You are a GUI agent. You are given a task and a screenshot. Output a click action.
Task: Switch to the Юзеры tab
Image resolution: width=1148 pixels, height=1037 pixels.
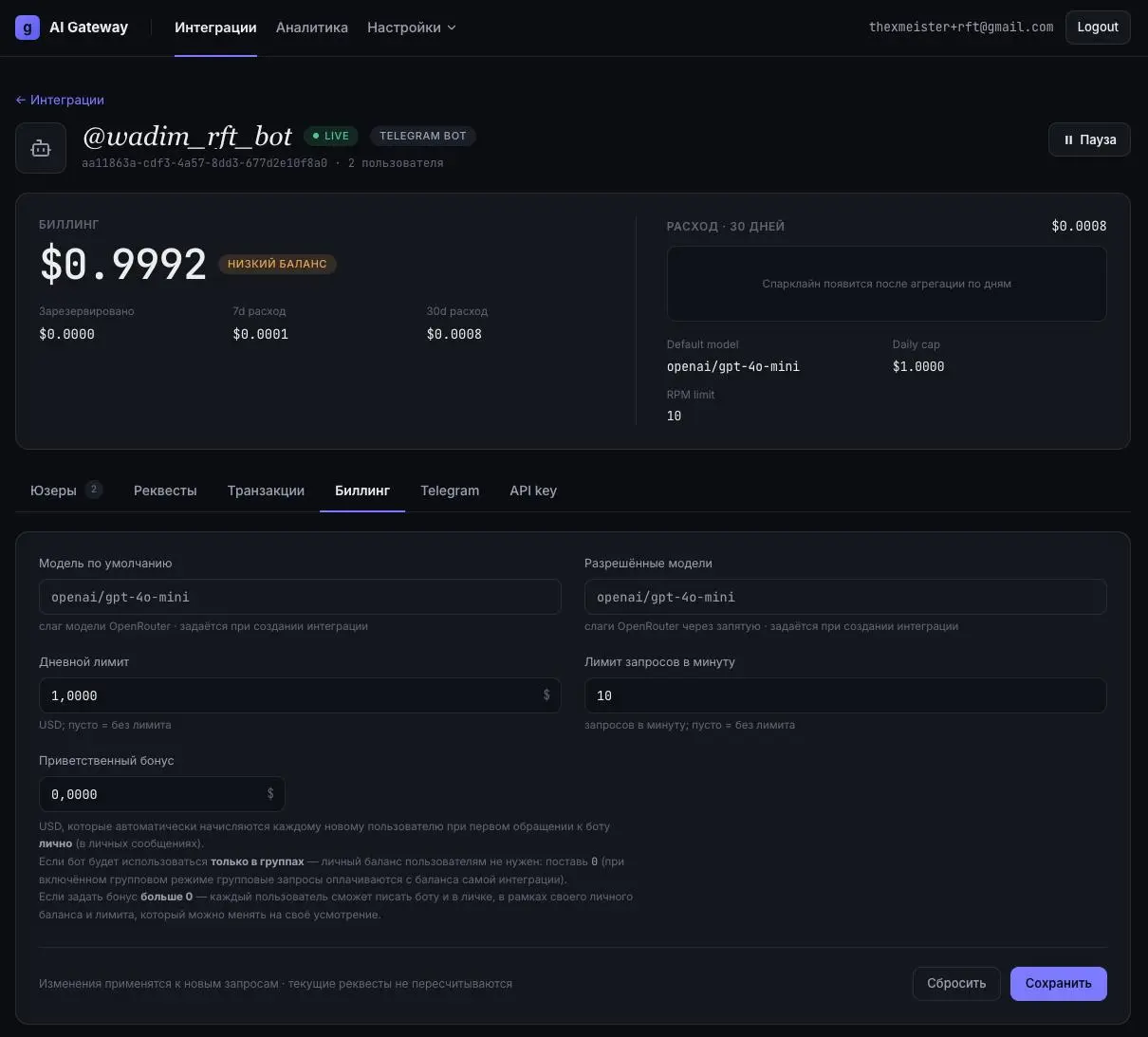click(66, 491)
